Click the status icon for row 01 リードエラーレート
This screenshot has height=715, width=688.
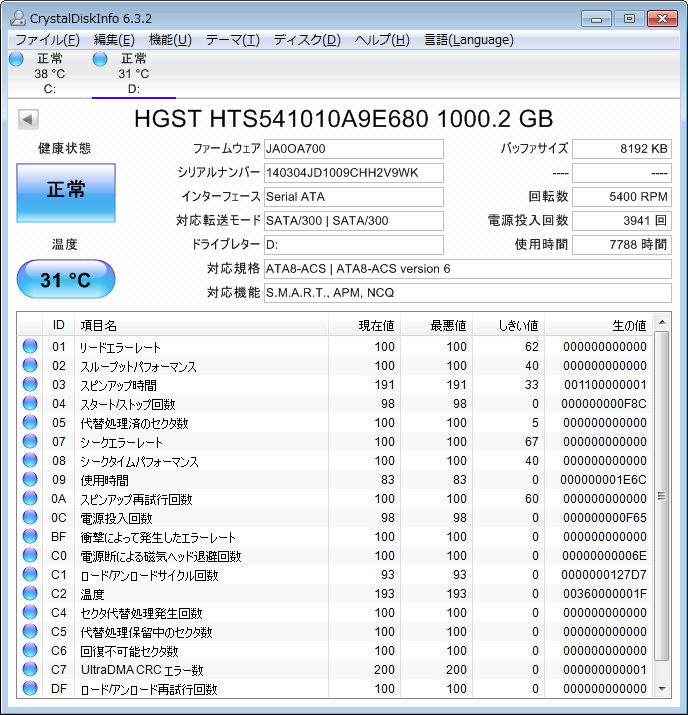coord(30,347)
